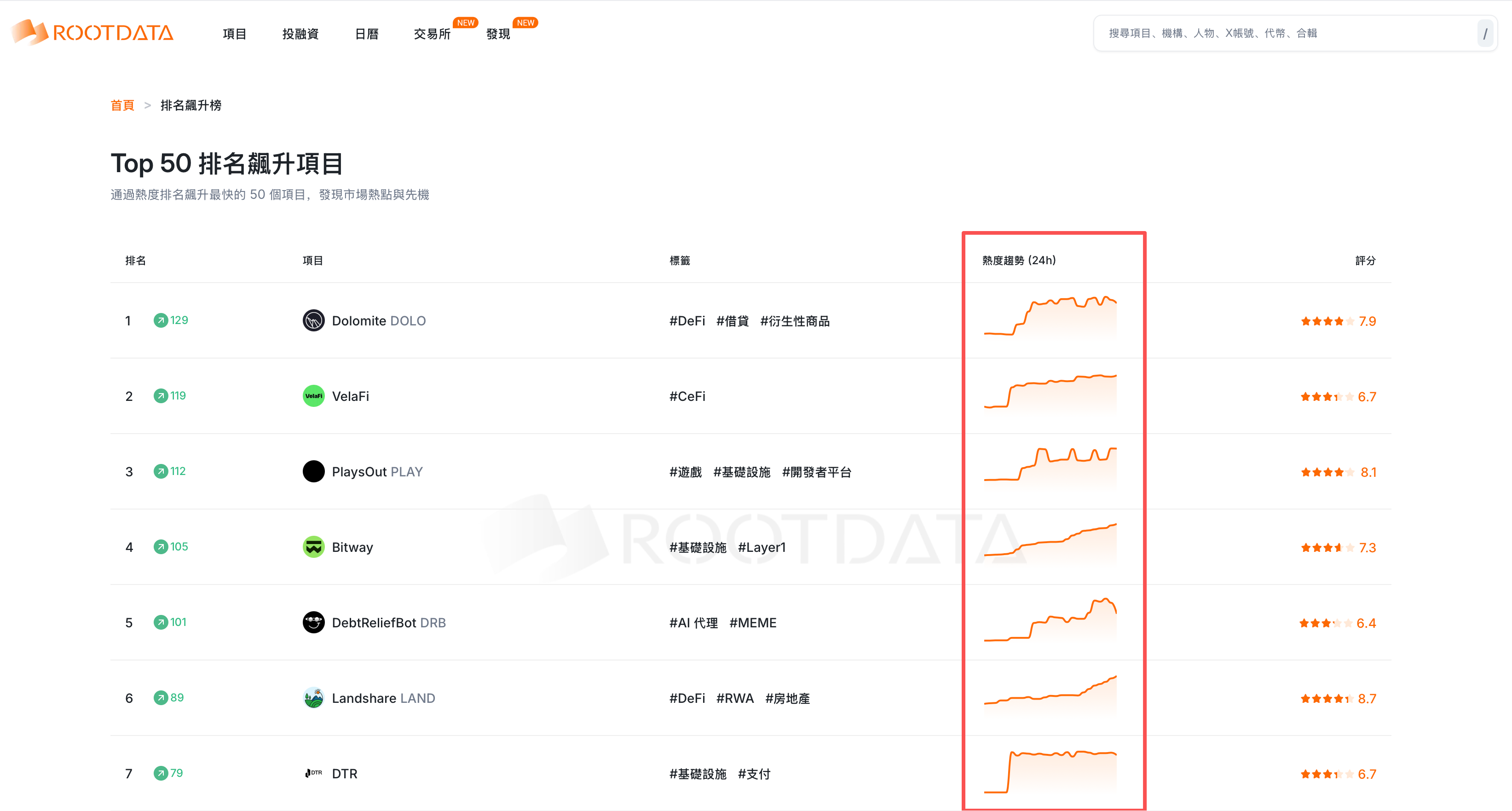Click the green VelaFi logo icon

[x=313, y=396]
